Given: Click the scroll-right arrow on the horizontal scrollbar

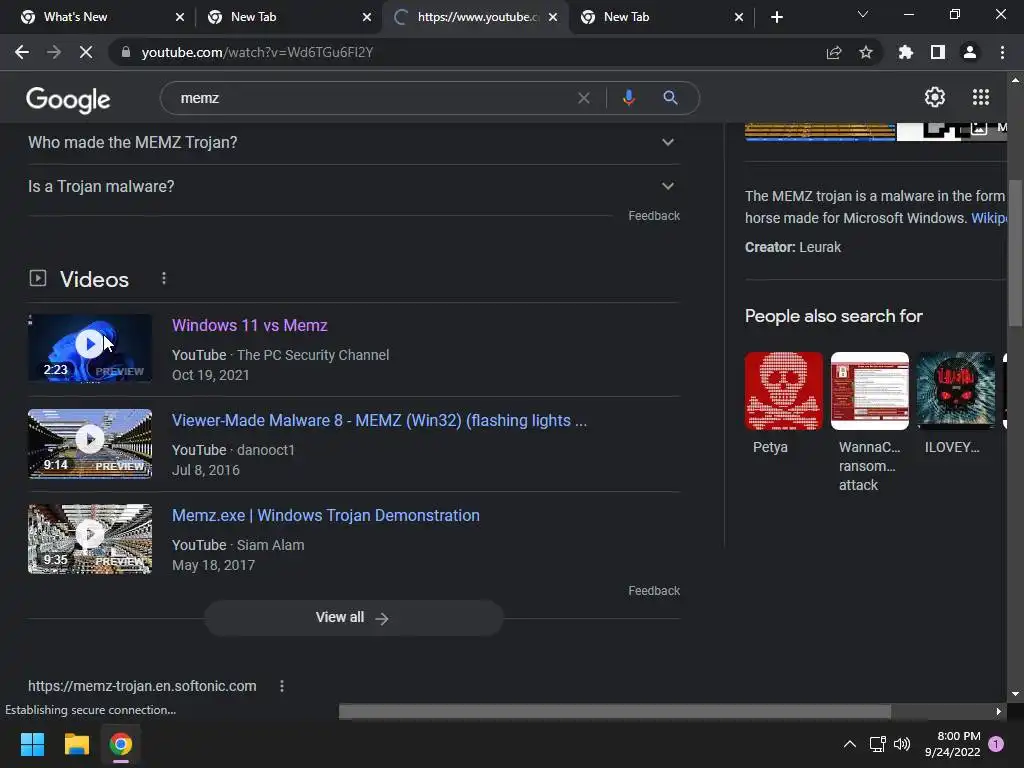Looking at the screenshot, I should point(999,711).
